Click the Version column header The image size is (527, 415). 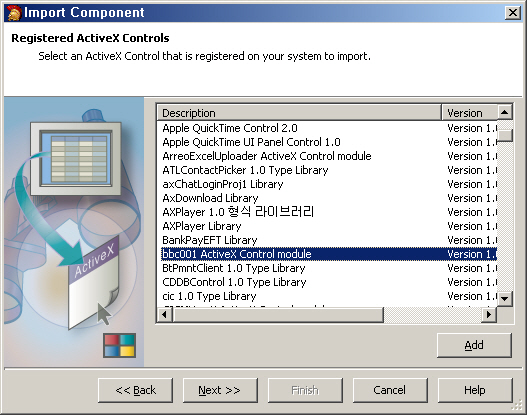point(469,113)
